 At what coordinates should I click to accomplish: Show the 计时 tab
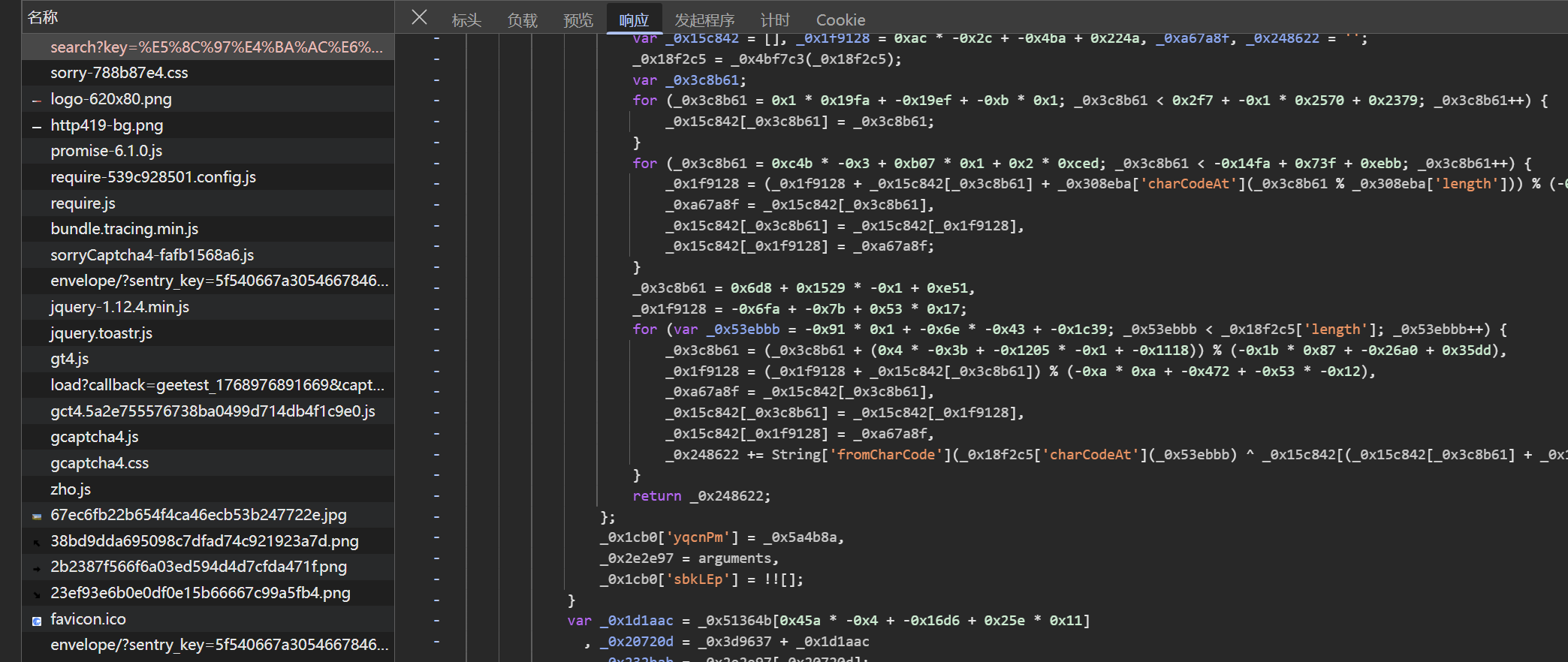click(x=774, y=20)
